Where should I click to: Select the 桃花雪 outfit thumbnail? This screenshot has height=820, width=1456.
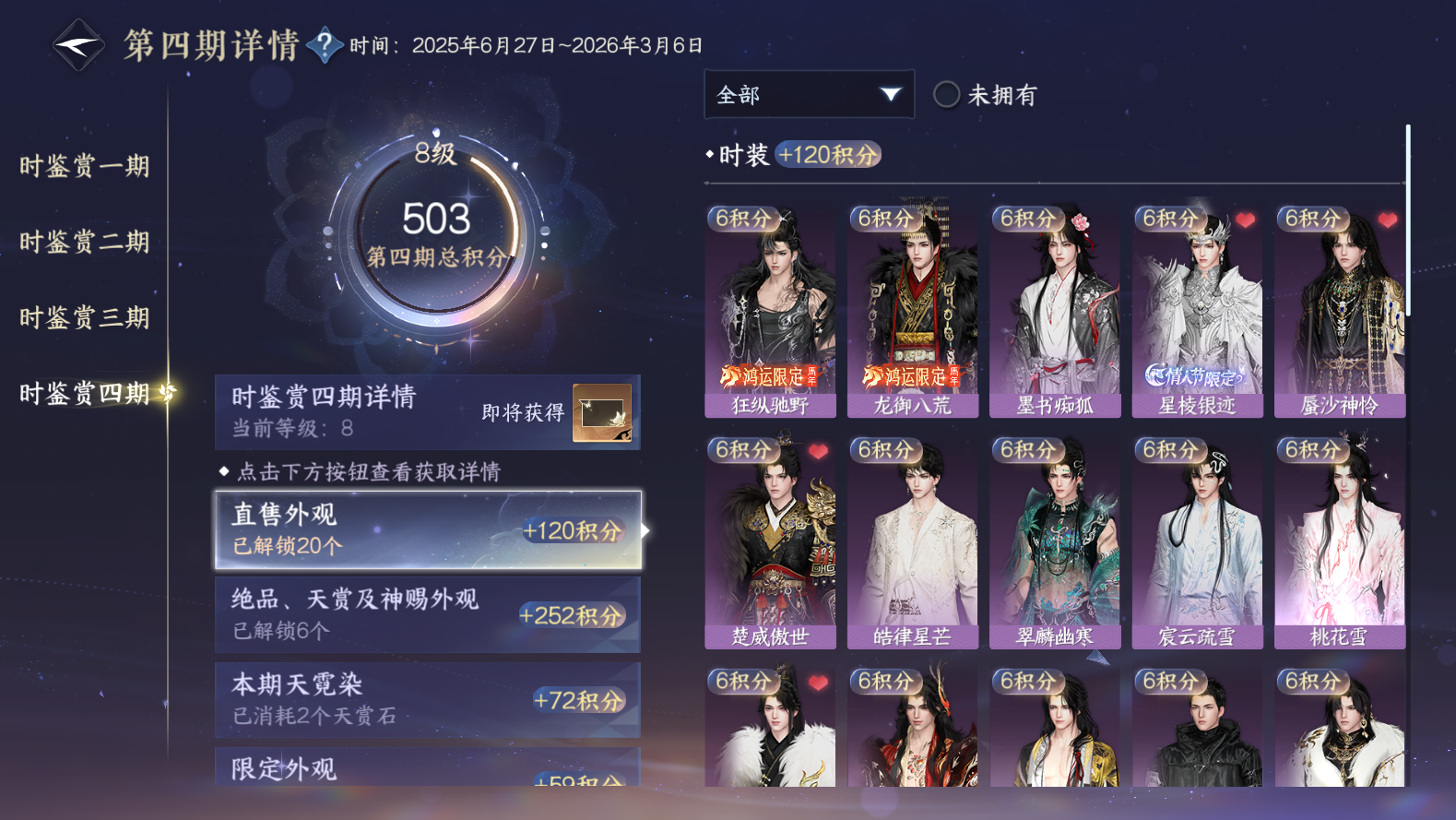pos(1340,543)
